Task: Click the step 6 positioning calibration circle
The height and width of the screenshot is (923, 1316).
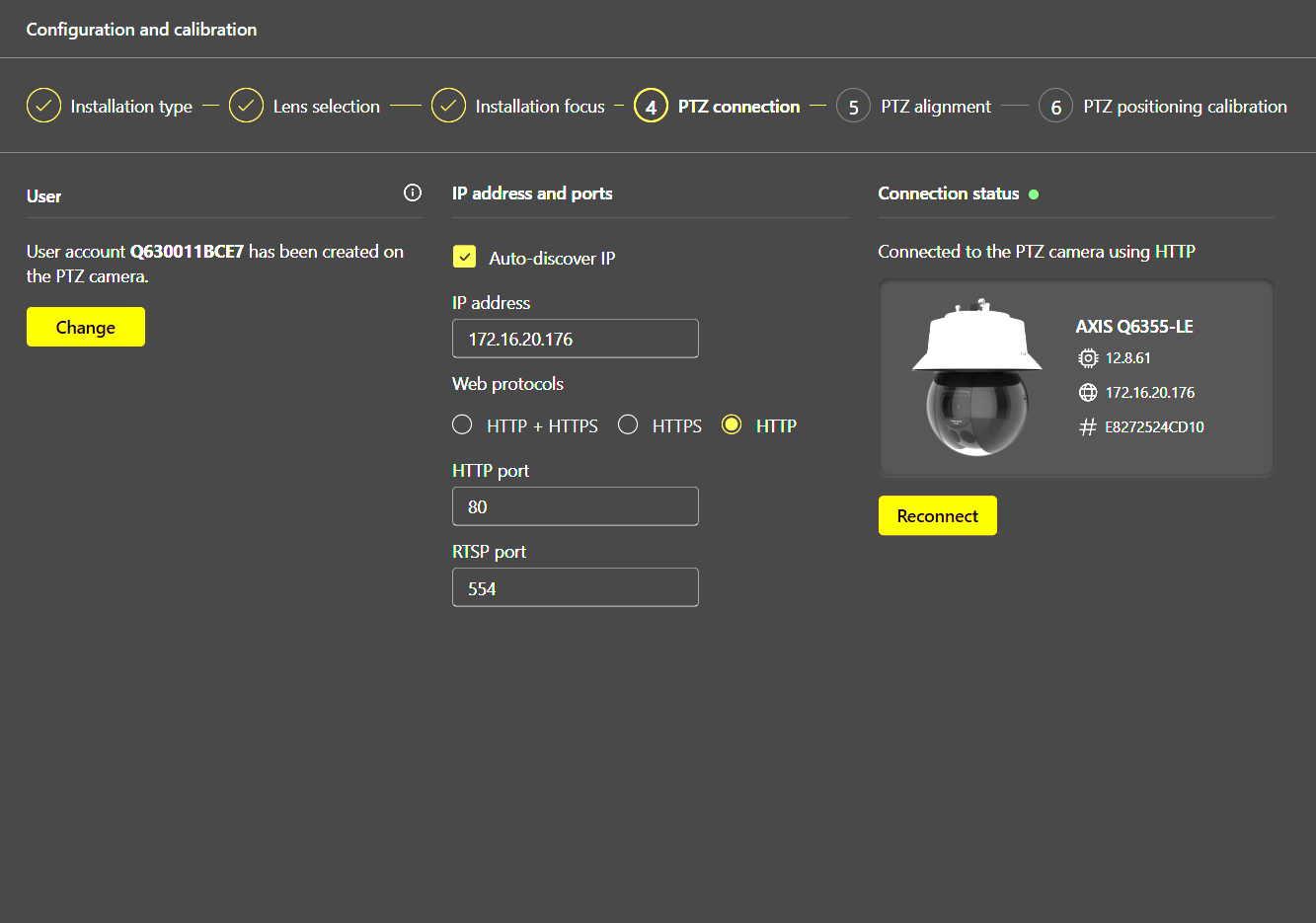Action: pyautogui.click(x=1055, y=107)
